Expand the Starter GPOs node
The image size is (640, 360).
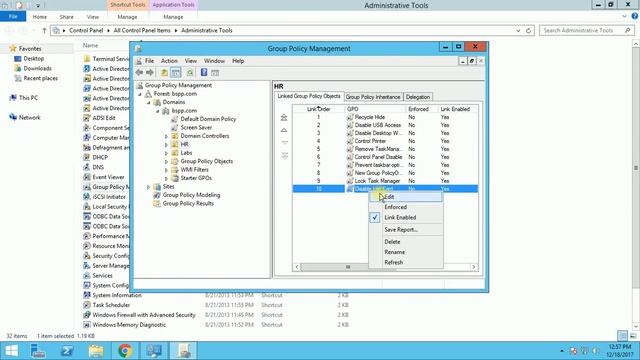166,178
